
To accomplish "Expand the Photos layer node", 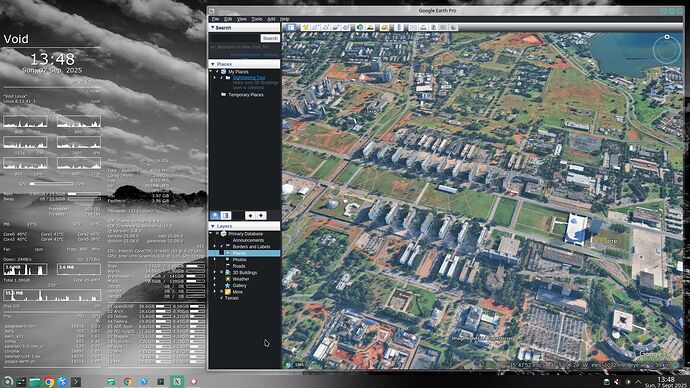I will click(215, 260).
